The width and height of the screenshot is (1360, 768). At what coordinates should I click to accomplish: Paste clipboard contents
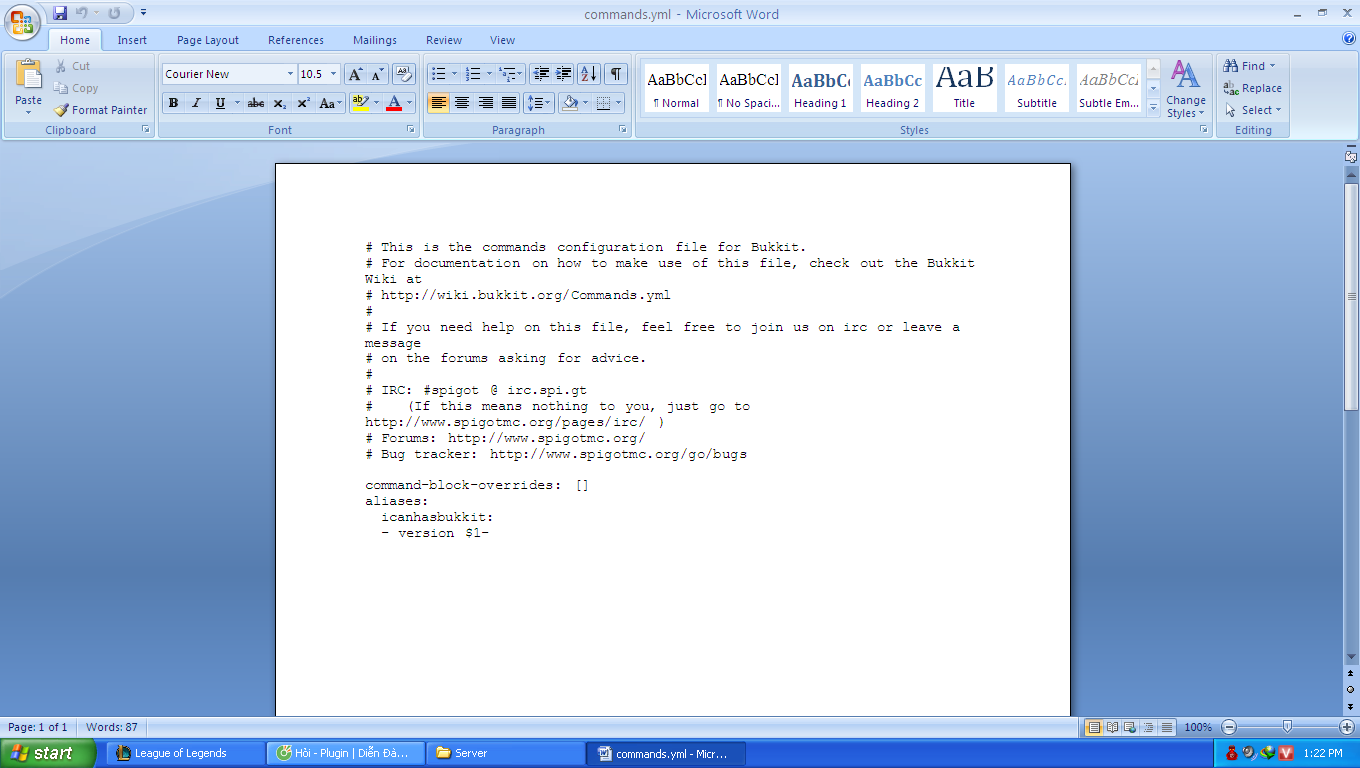[x=29, y=85]
